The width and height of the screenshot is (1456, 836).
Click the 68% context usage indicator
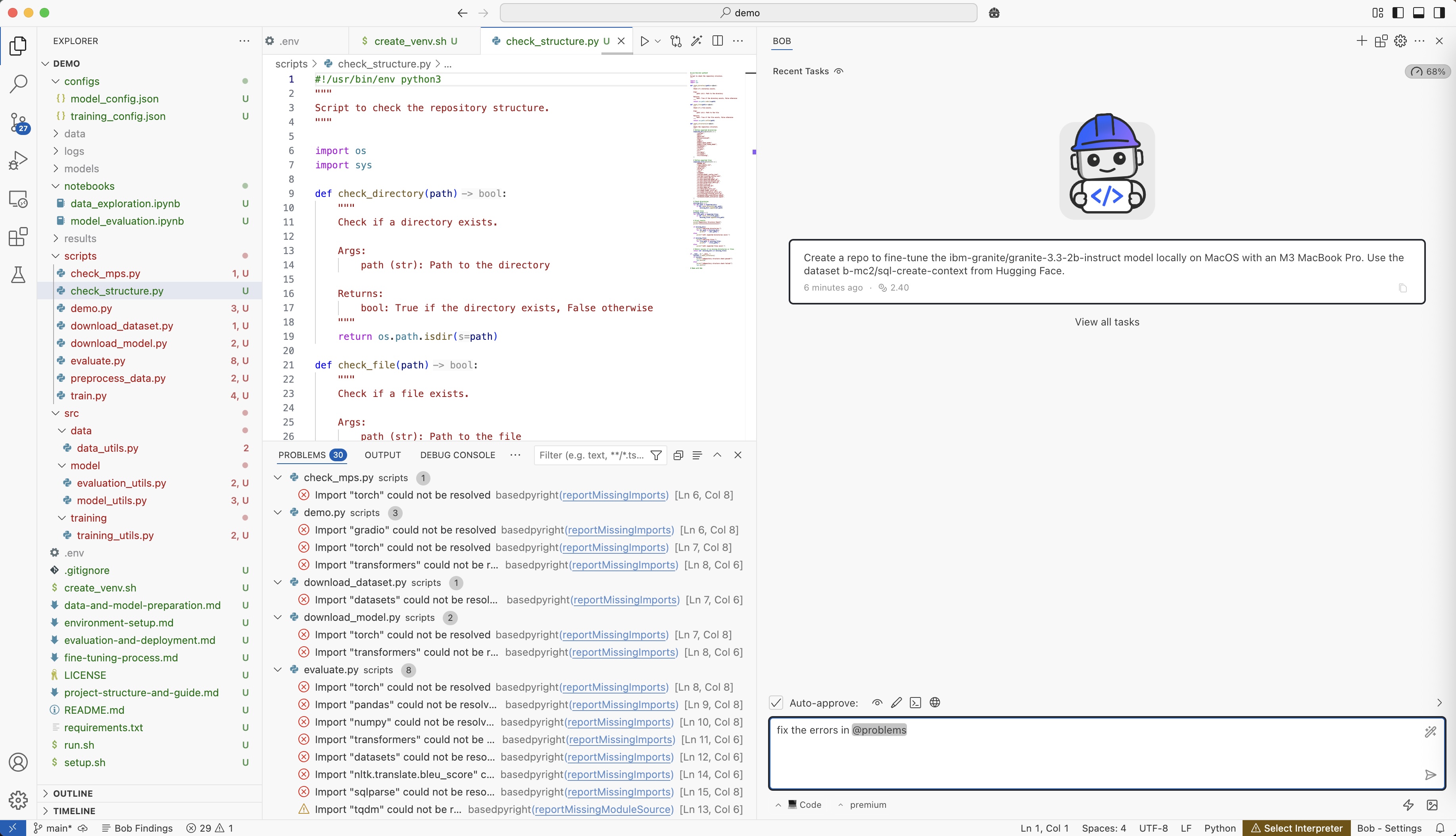(1427, 71)
